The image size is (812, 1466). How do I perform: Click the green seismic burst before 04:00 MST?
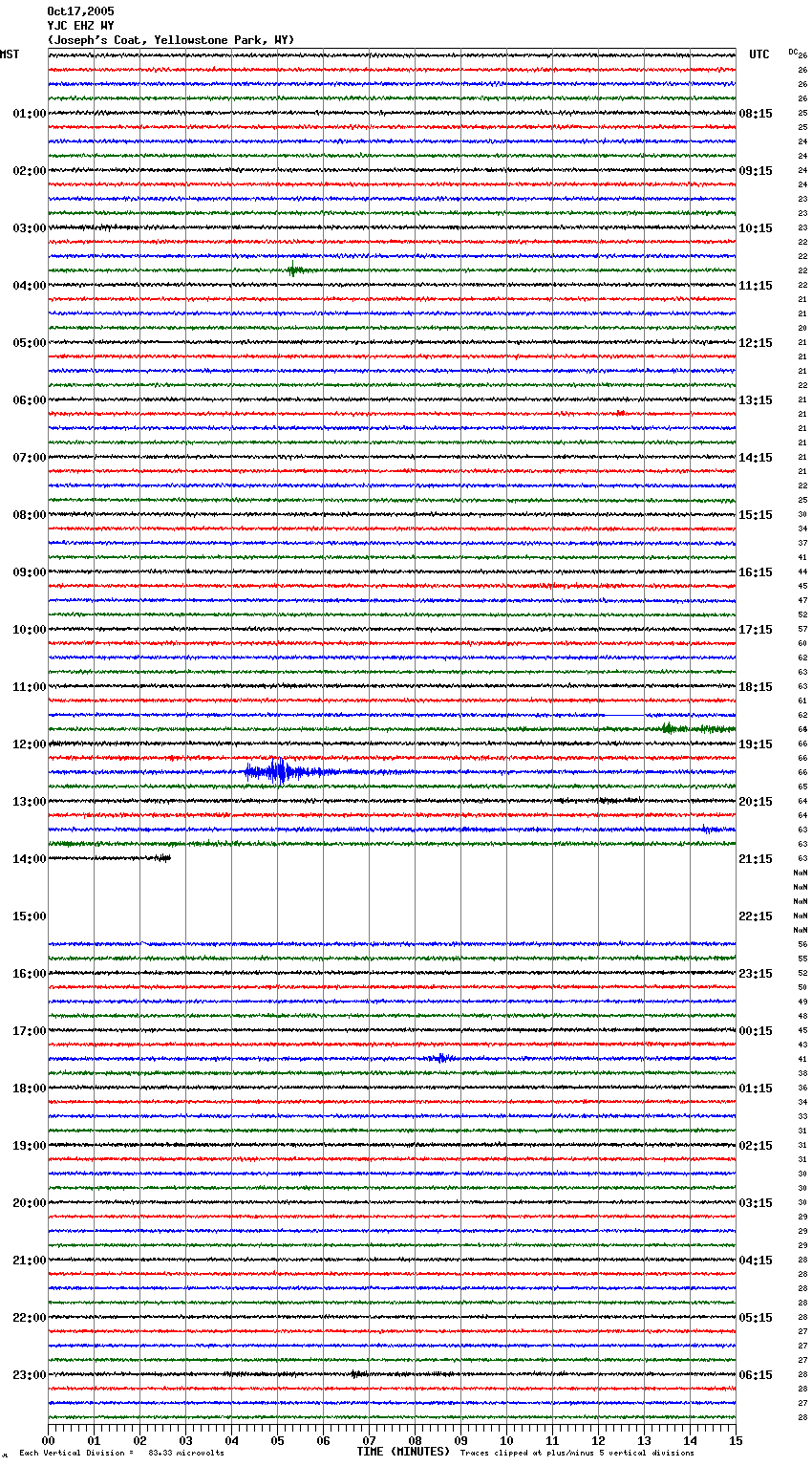pos(296,270)
